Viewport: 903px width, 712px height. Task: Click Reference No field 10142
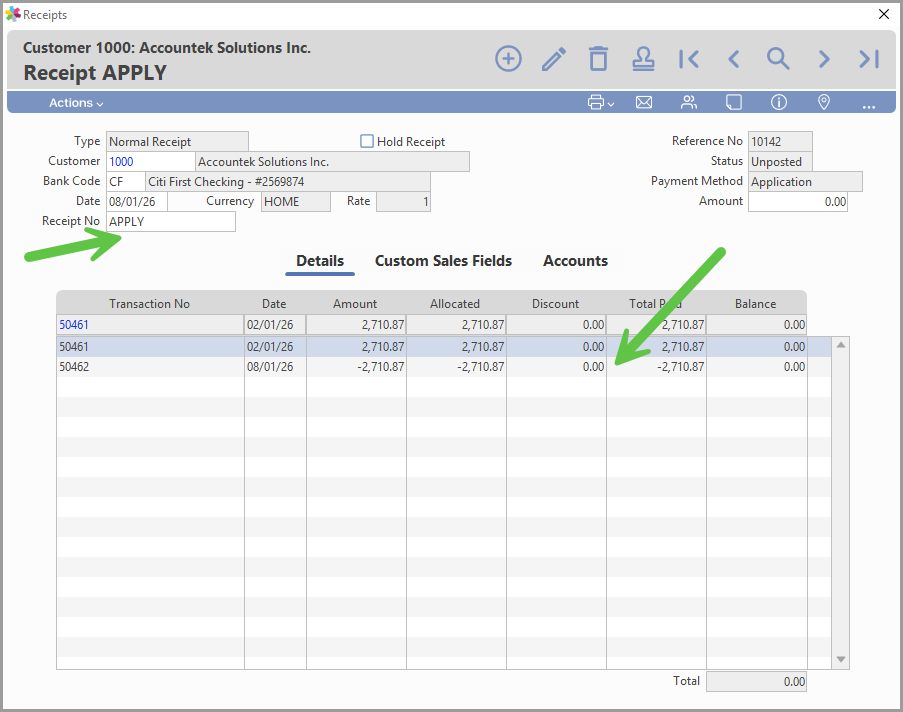(x=780, y=142)
